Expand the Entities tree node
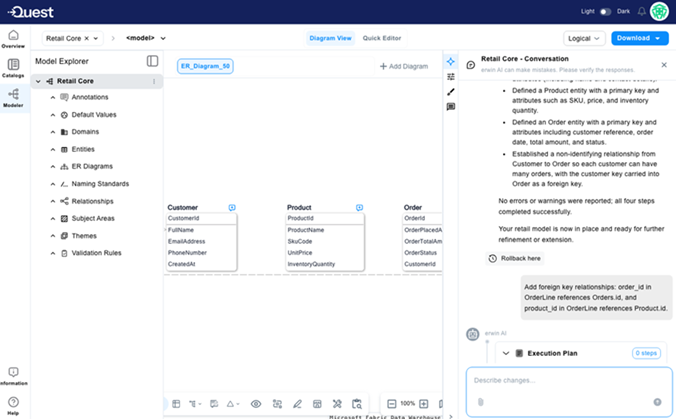Image resolution: width=676 pixels, height=419 pixels. coord(53,149)
